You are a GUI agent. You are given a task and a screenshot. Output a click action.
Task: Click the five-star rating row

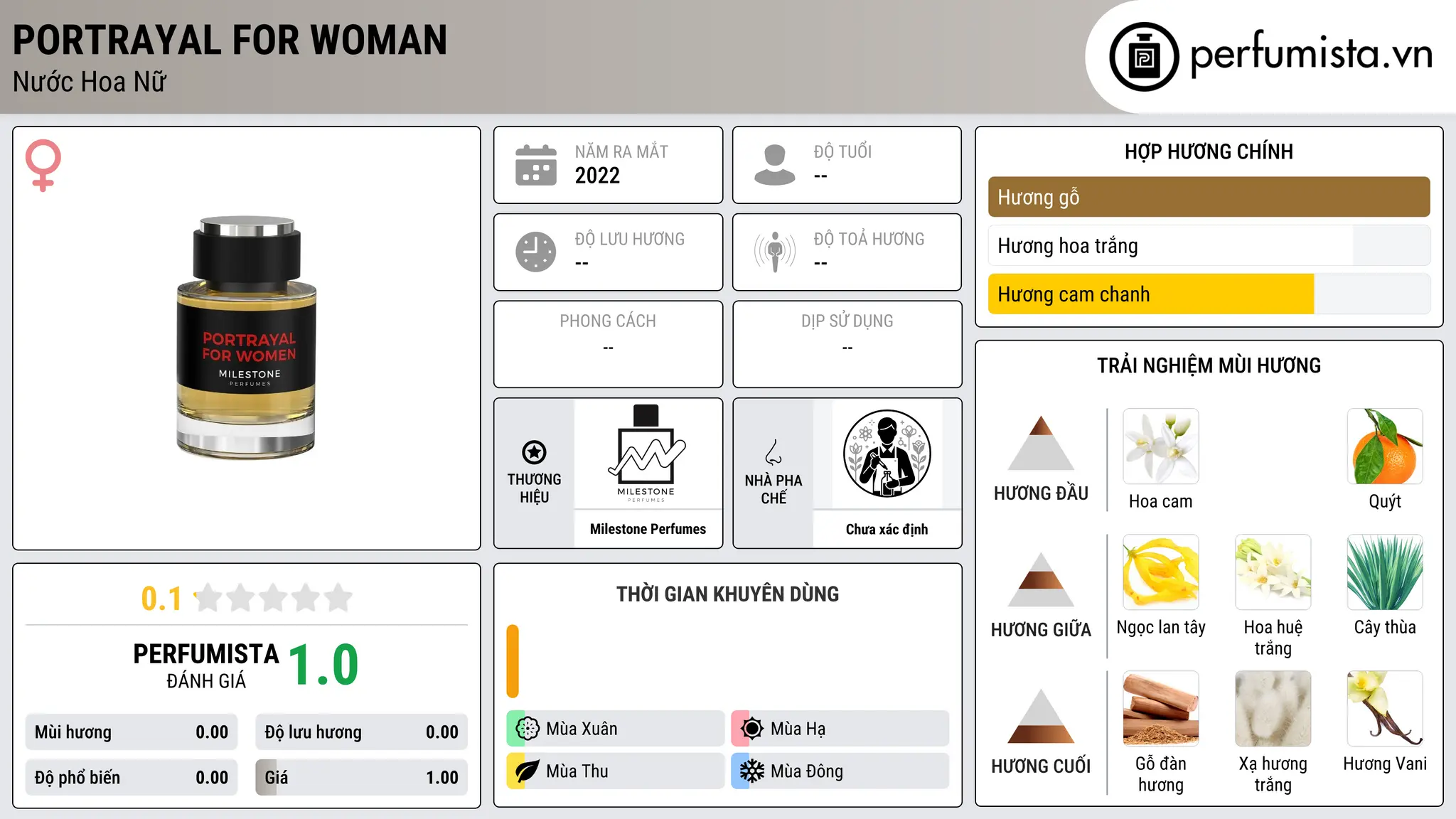[274, 598]
